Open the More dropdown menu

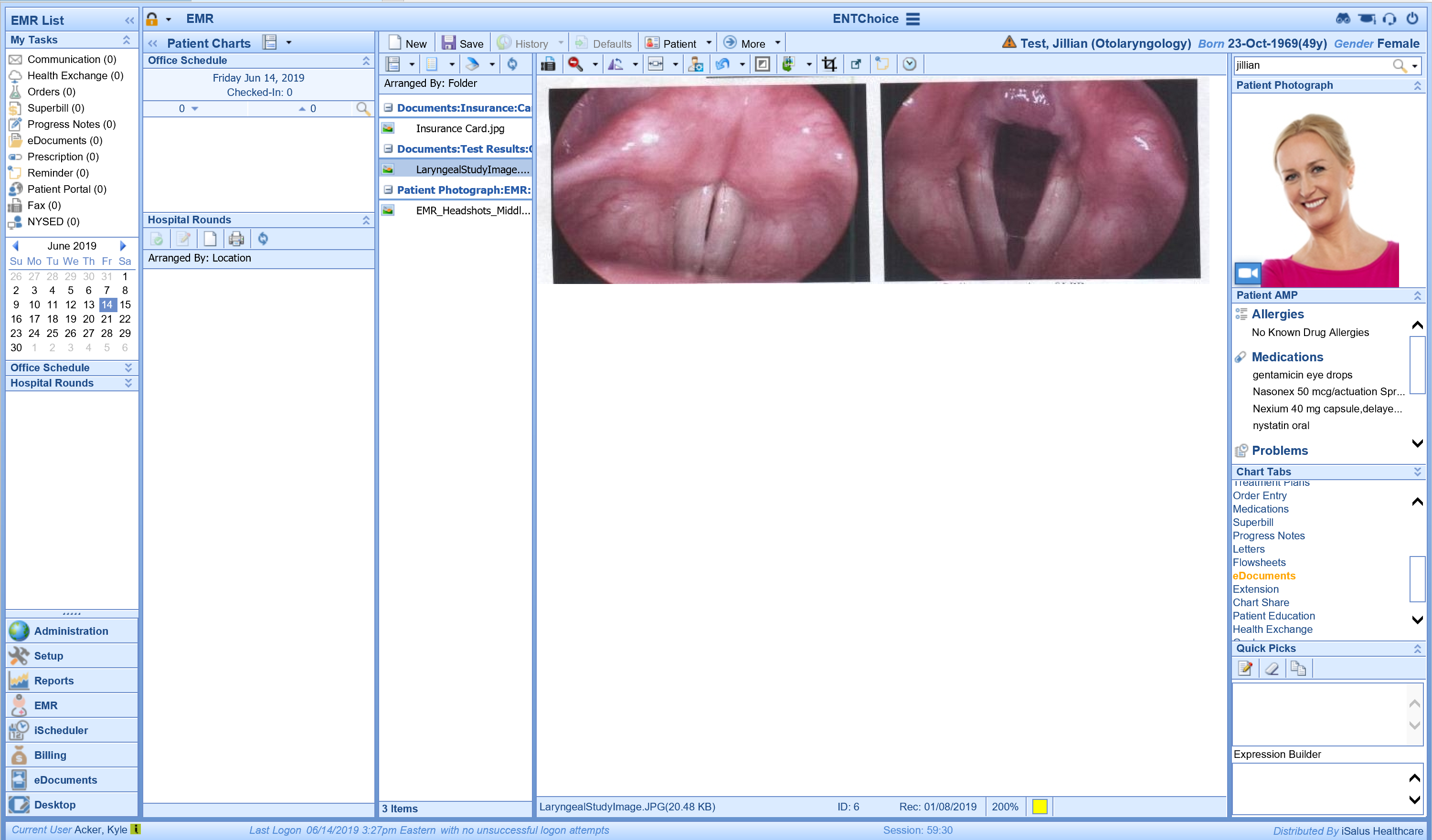click(x=777, y=43)
